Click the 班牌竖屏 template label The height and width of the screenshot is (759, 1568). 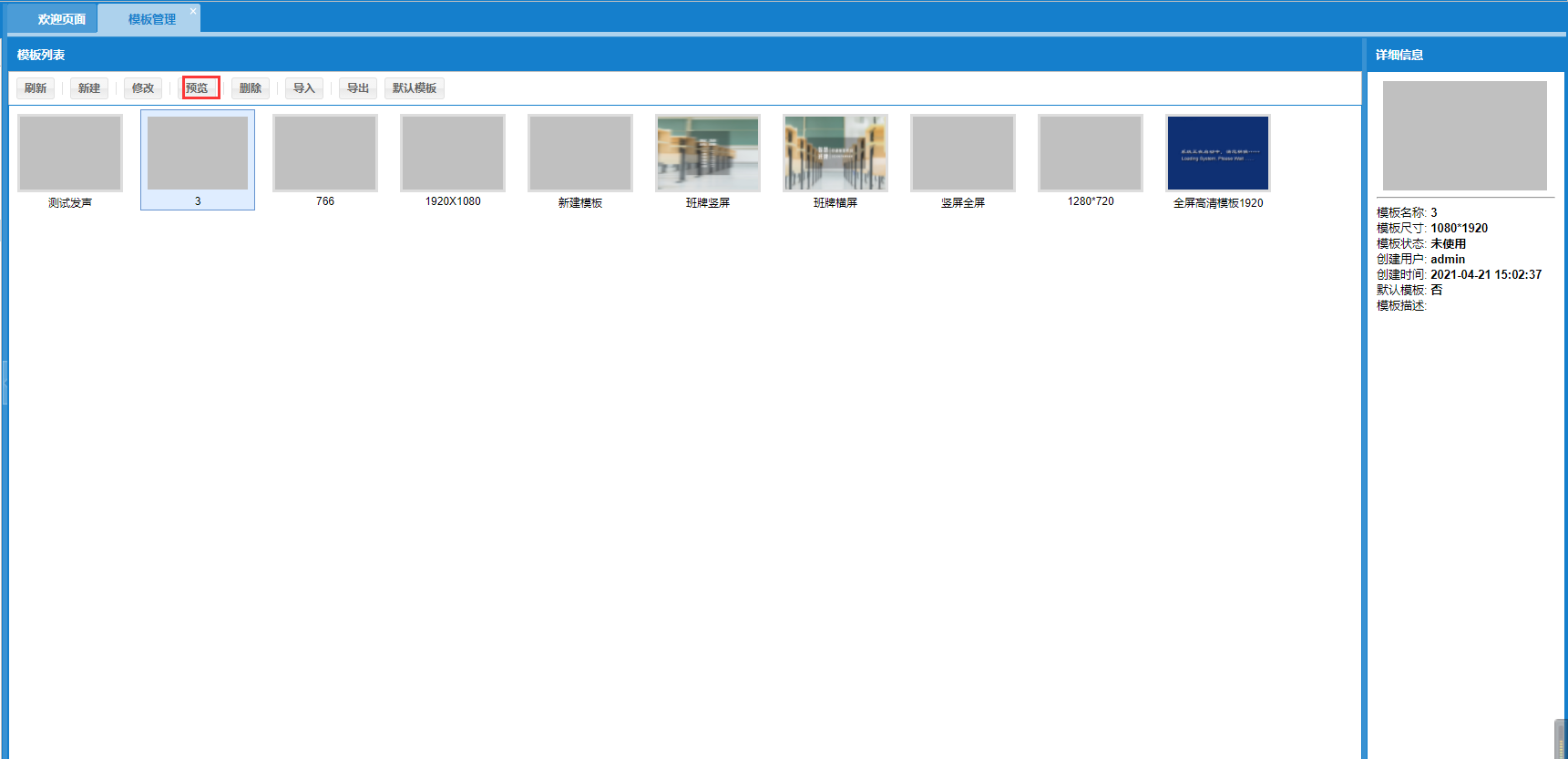[708, 203]
